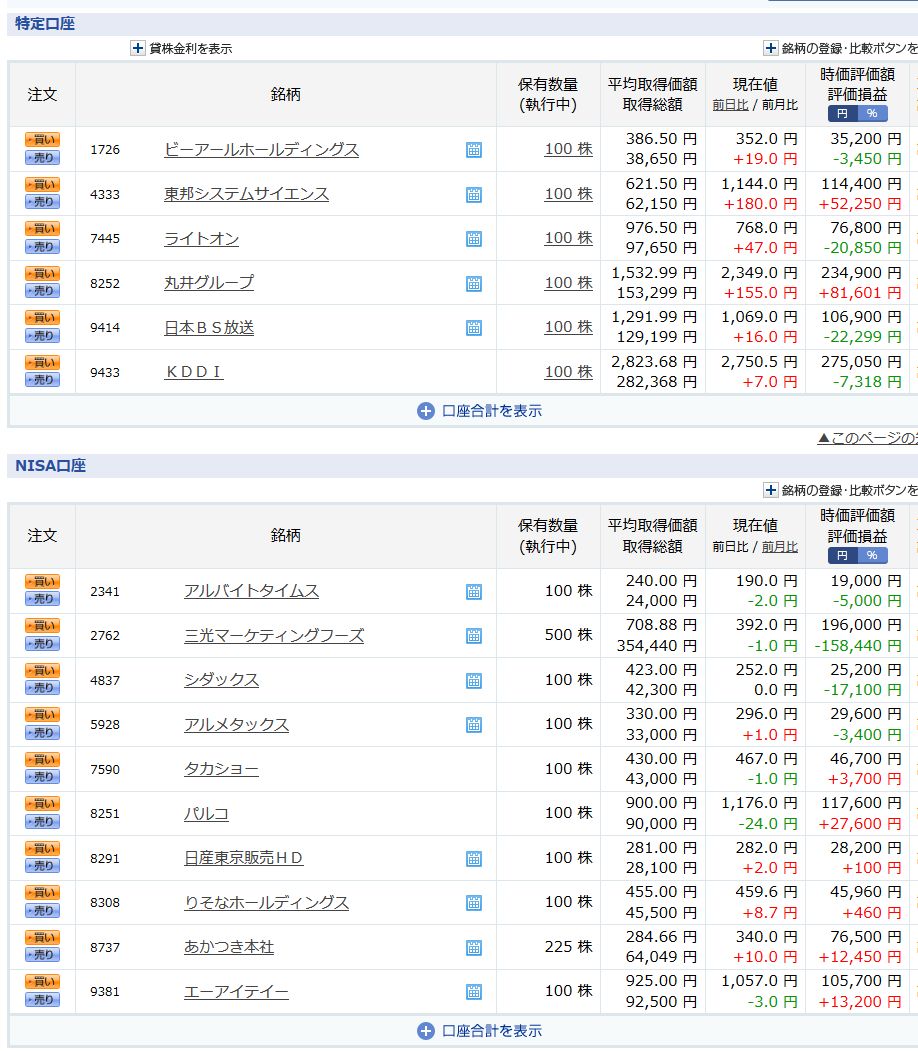Open アルバイトタイムス stock link

tap(251, 591)
